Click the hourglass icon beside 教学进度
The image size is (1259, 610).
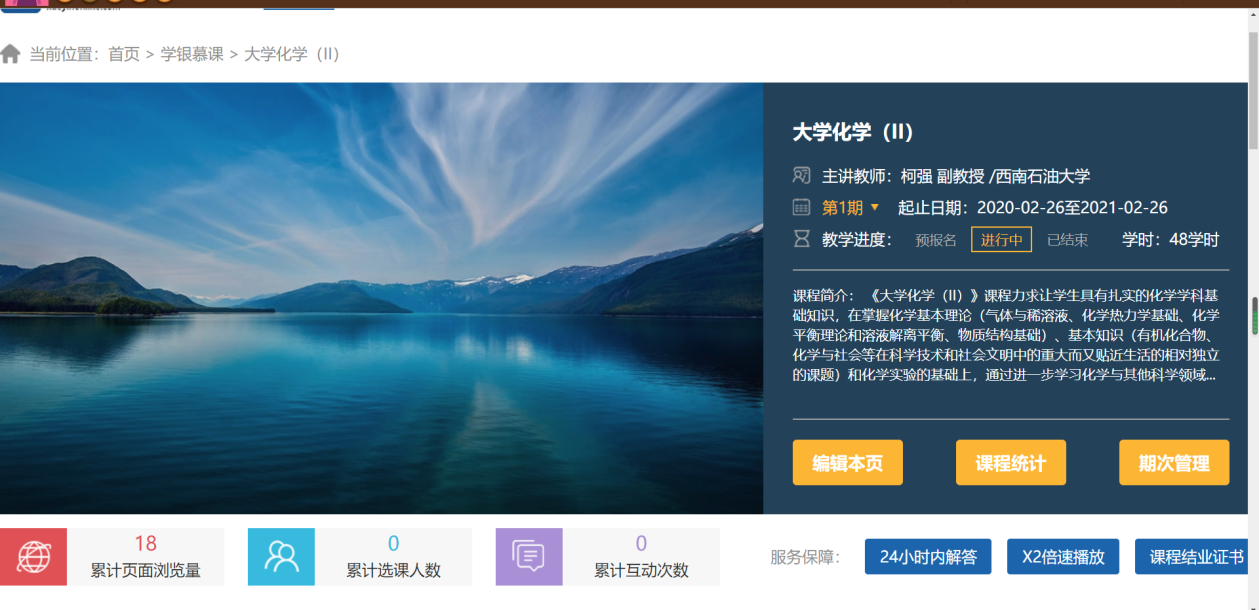(801, 240)
